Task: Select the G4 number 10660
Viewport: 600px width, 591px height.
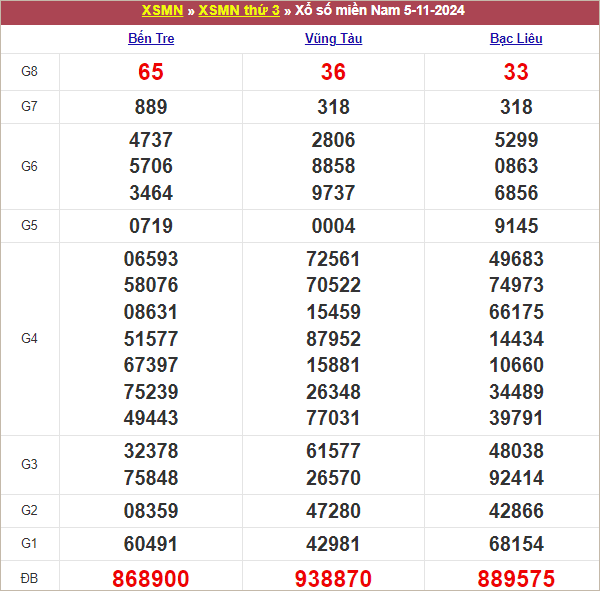Action: coord(516,365)
